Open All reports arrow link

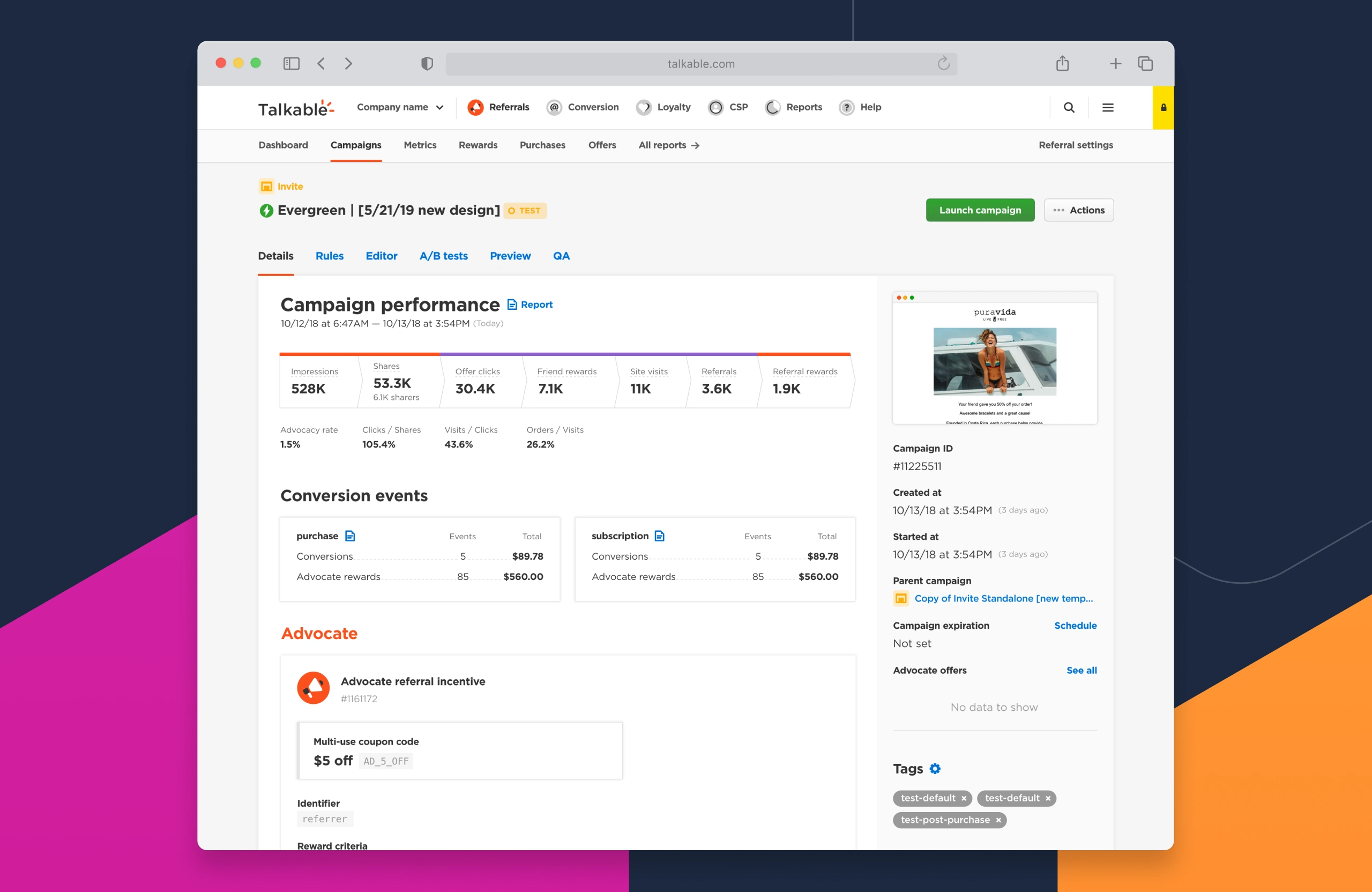tap(669, 145)
